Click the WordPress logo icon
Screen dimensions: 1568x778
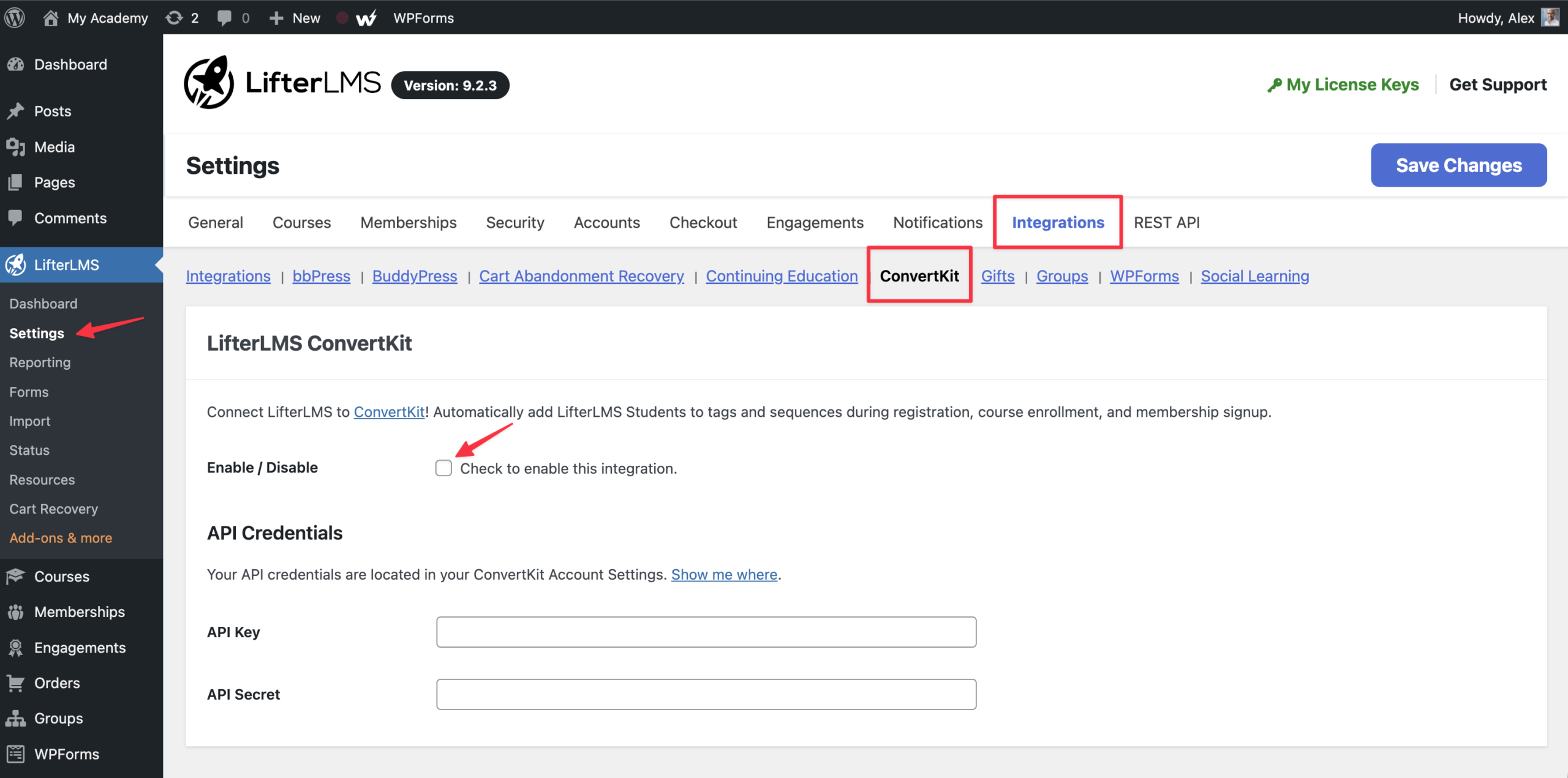click(15, 17)
